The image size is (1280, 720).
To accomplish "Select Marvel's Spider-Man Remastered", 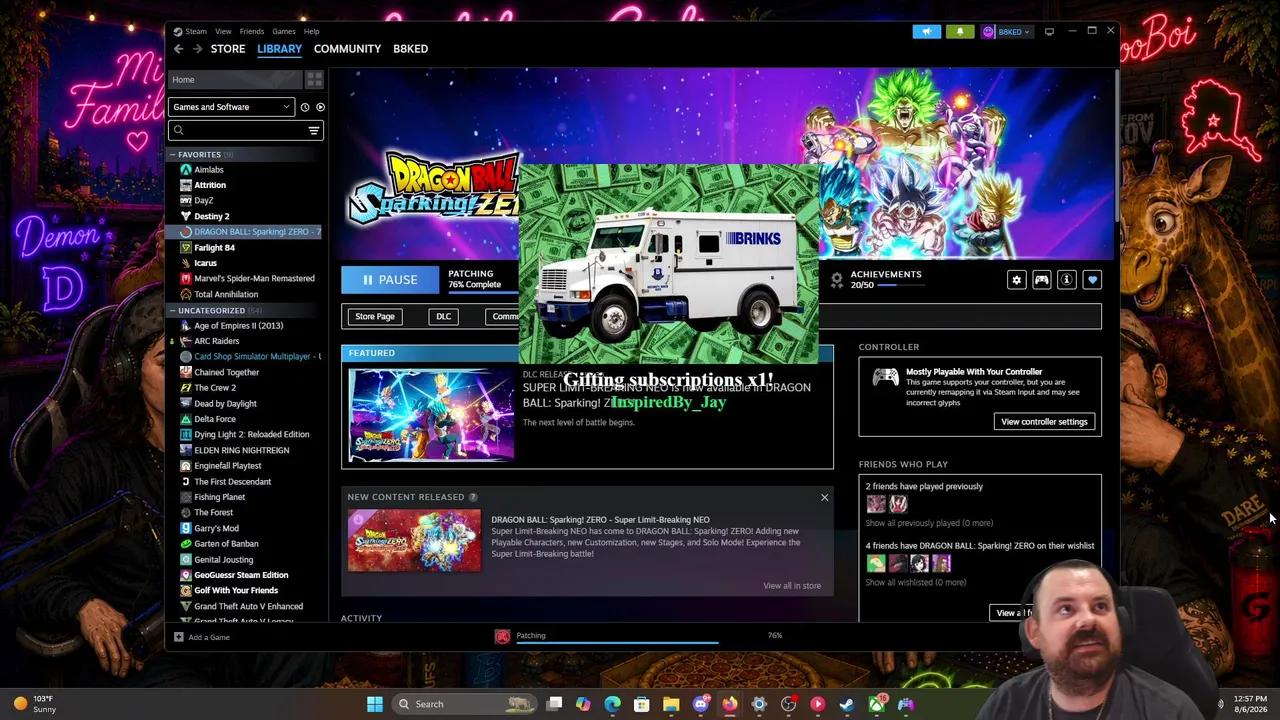I will pyautogui.click(x=254, y=279).
